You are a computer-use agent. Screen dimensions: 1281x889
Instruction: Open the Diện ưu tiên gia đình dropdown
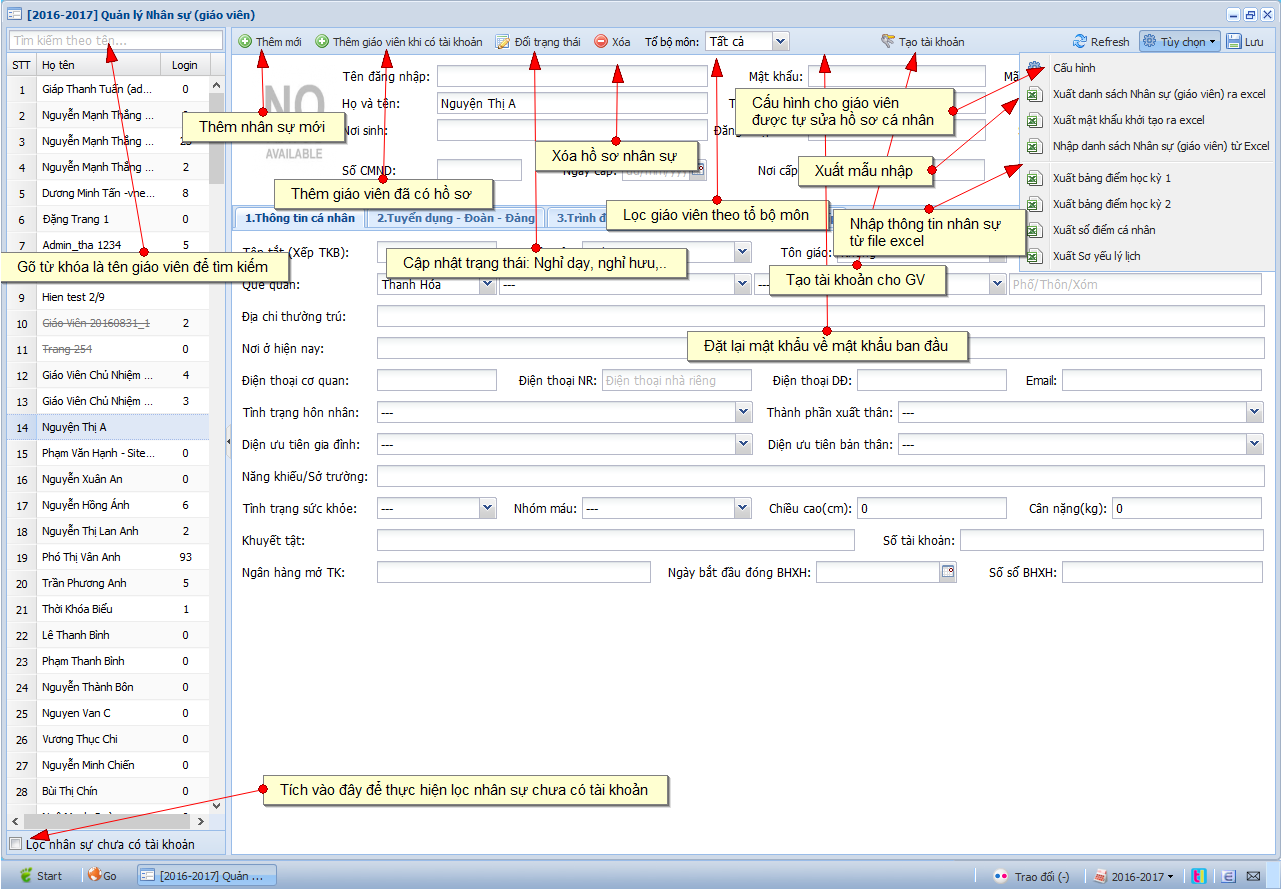(743, 444)
